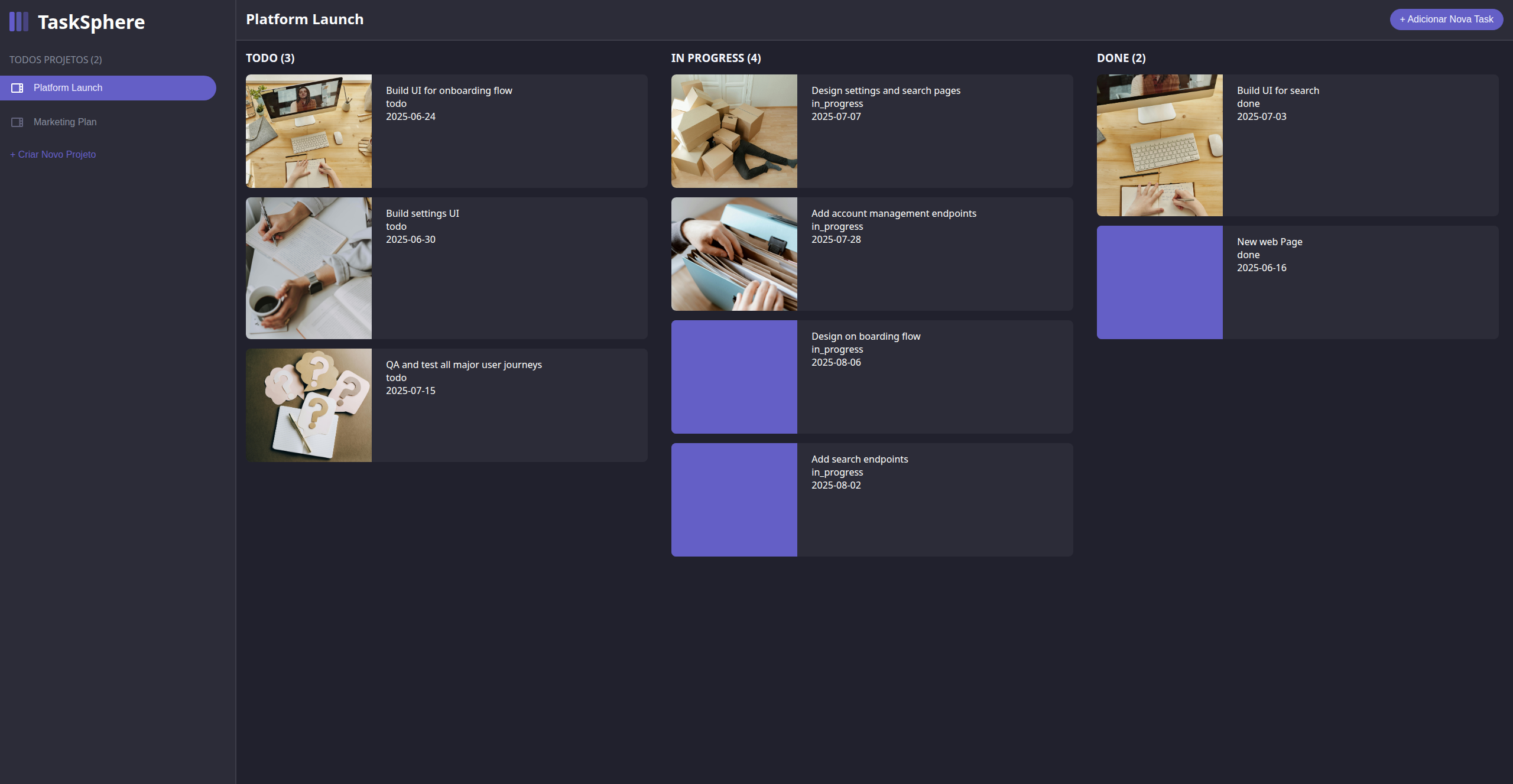The height and width of the screenshot is (784, 1513).
Task: Click Build settings UI writing thumbnail
Action: (309, 268)
